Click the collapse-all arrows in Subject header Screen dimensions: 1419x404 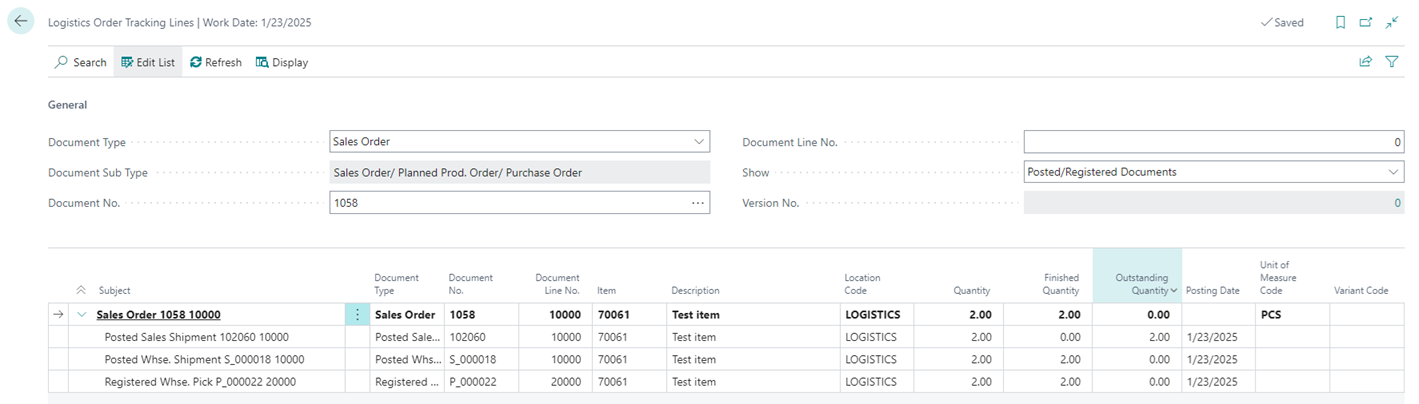81,290
